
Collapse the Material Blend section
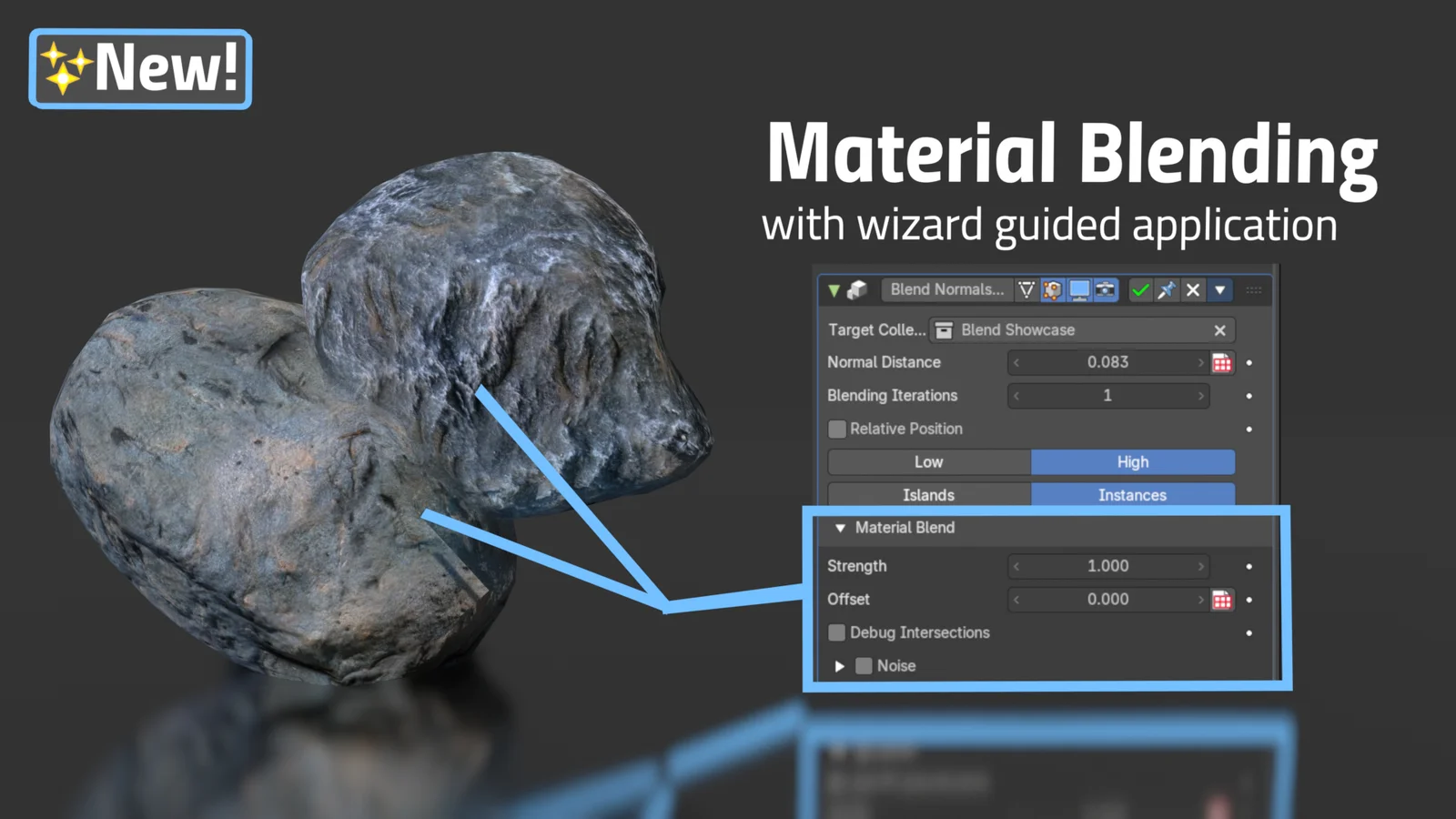pos(840,528)
